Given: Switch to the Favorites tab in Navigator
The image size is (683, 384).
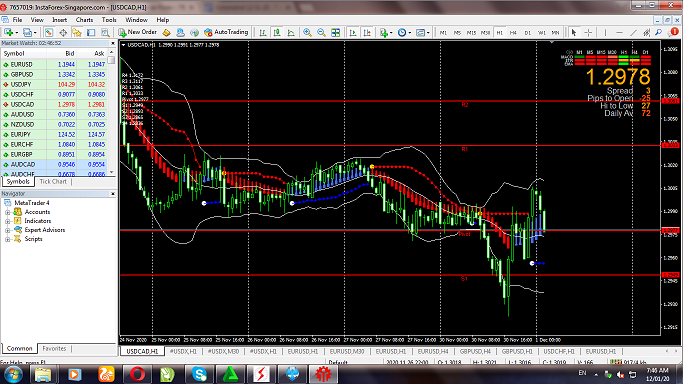Looking at the screenshot, I should [x=54, y=348].
